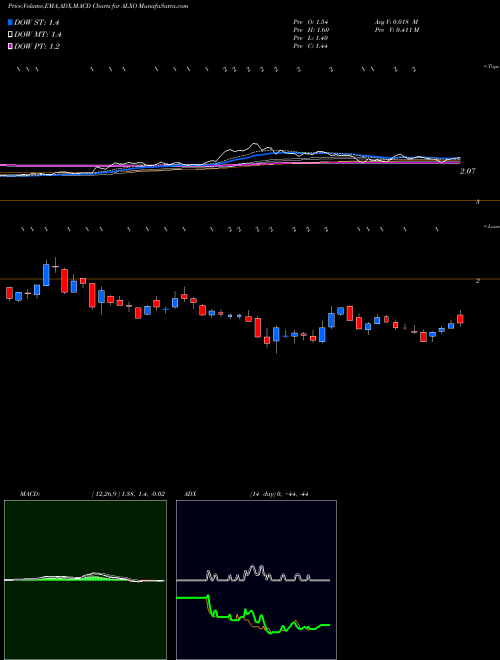
Task: Click the 'ADX' panel heading
Action: (190, 494)
